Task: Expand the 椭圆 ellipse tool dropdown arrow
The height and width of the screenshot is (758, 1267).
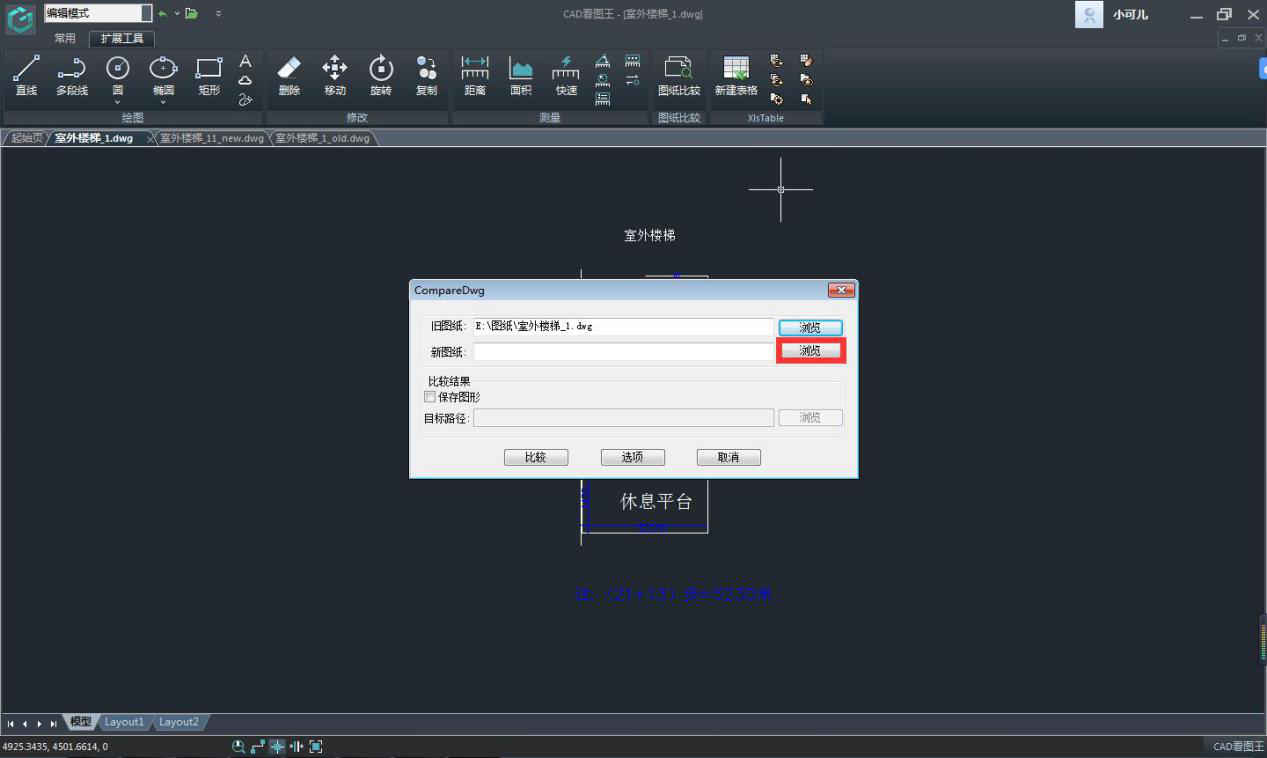Action: 163,102
